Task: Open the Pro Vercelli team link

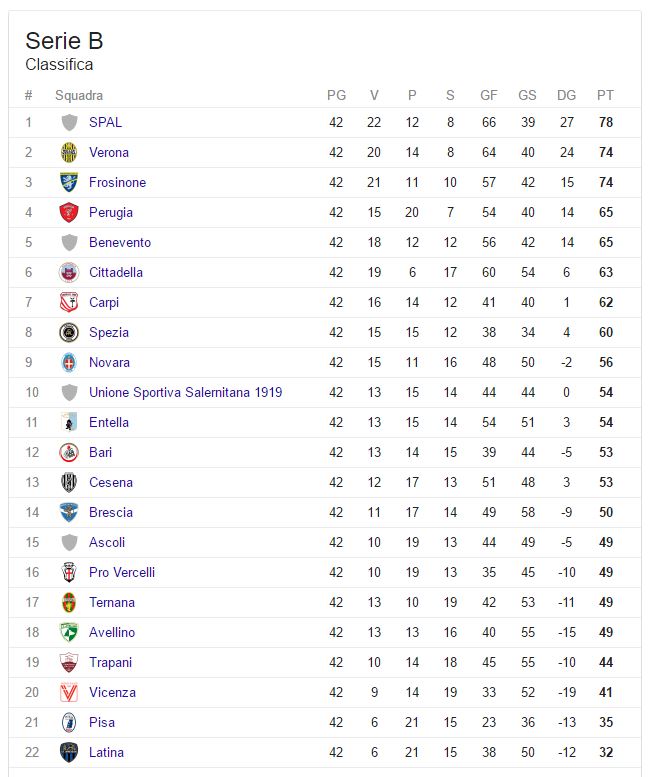Action: (122, 572)
